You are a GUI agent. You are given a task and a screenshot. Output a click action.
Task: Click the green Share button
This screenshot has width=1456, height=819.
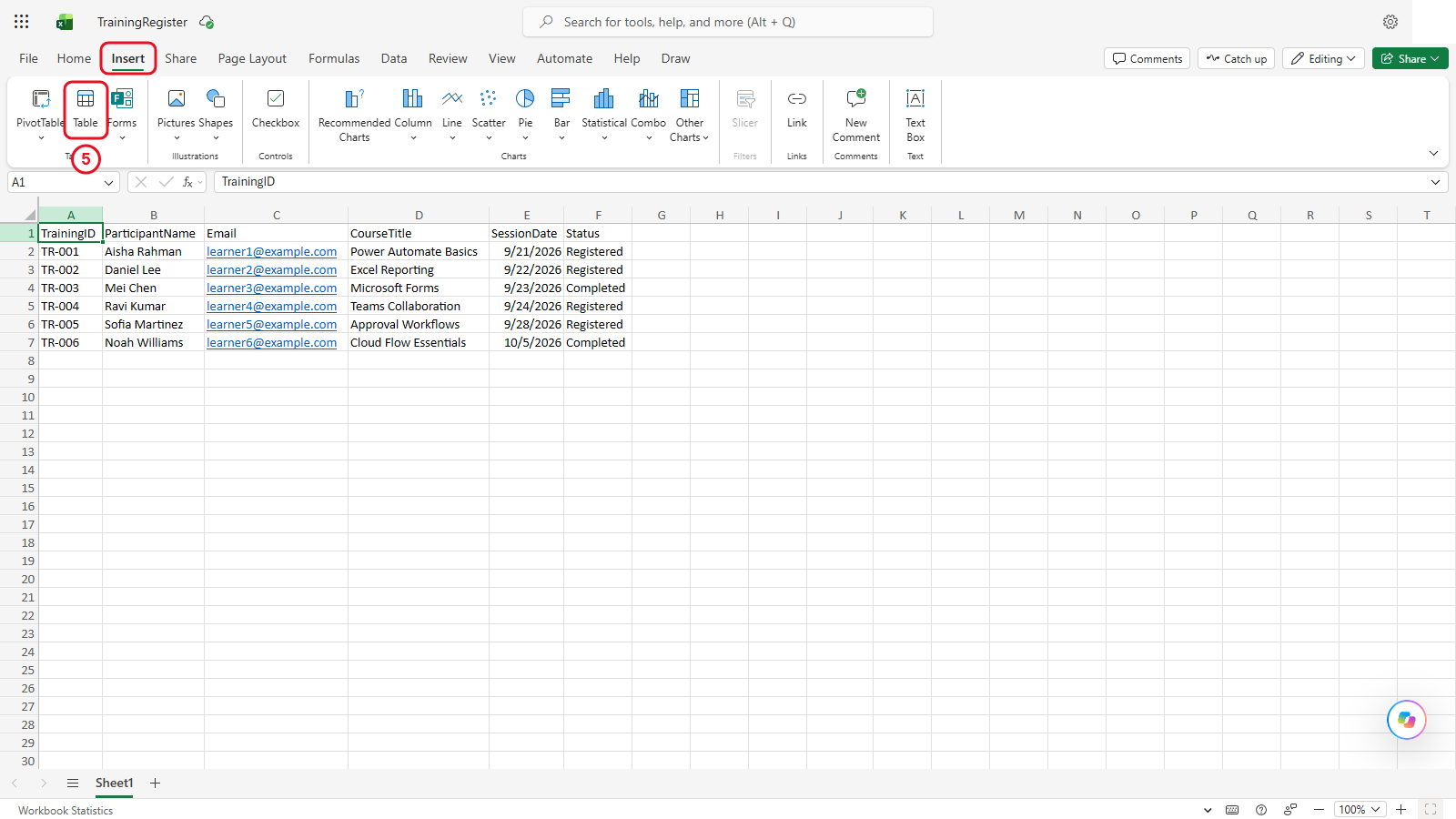click(x=1410, y=58)
